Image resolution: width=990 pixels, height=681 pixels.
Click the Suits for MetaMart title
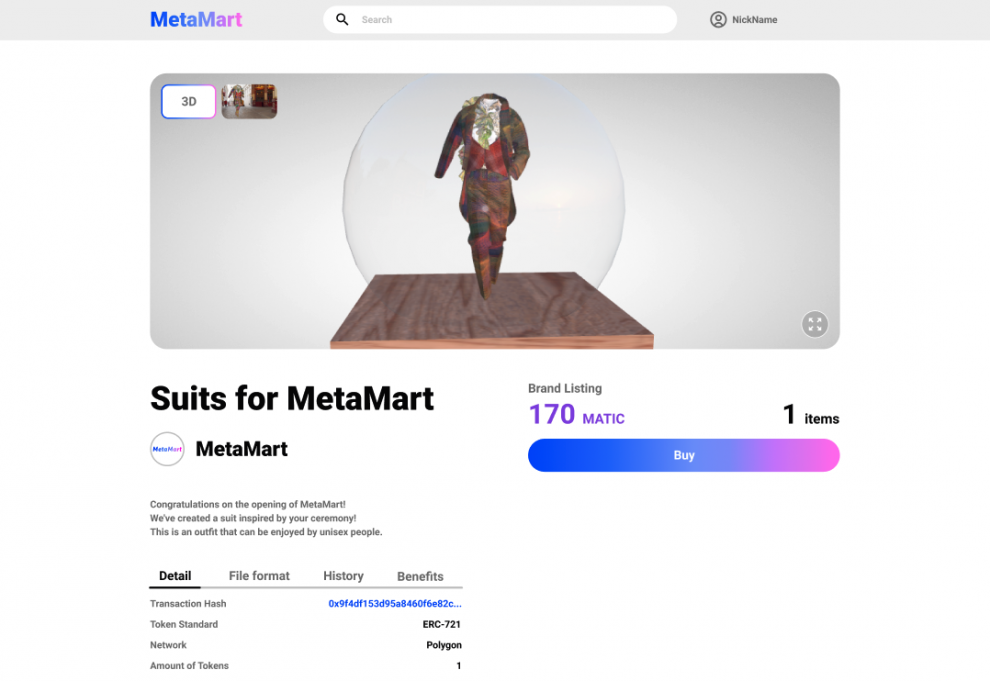click(x=292, y=398)
